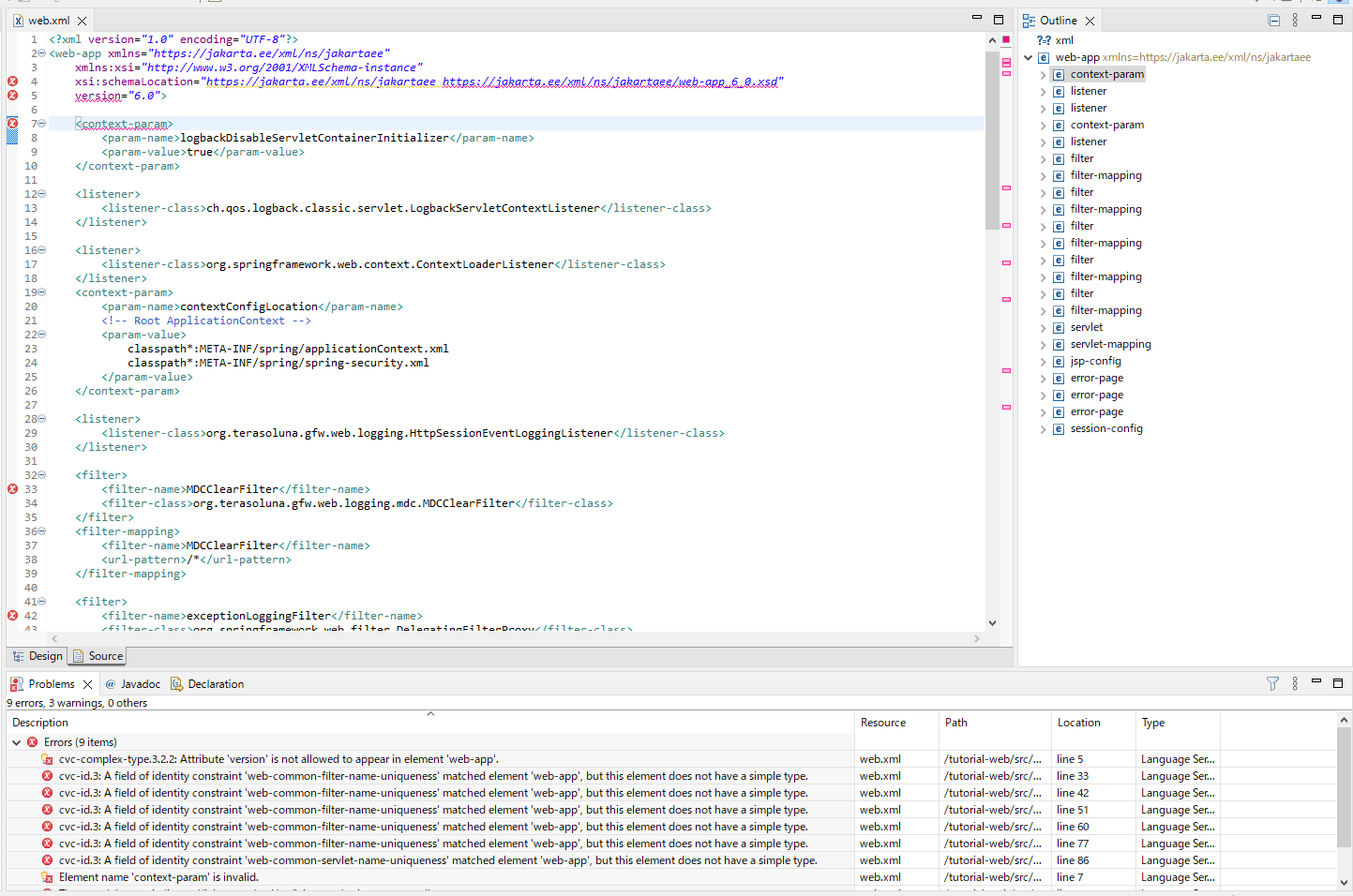
Task: Select servlet-mapping in the Outline tree
Action: point(1110,344)
